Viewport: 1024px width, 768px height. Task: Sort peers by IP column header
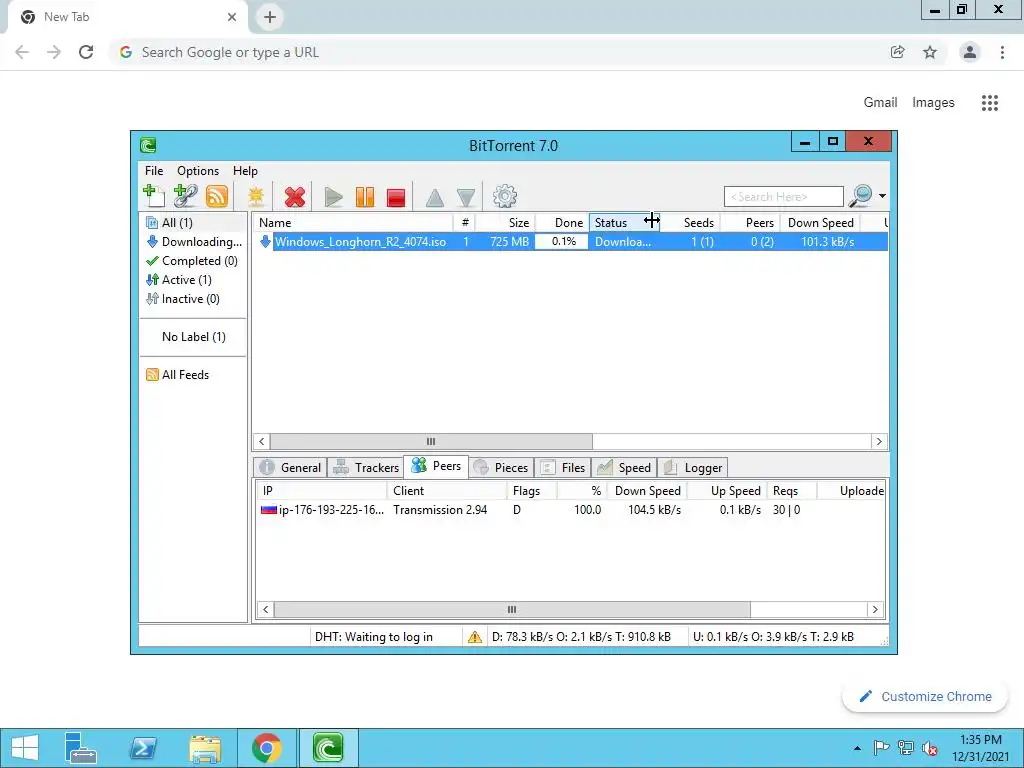(x=321, y=490)
